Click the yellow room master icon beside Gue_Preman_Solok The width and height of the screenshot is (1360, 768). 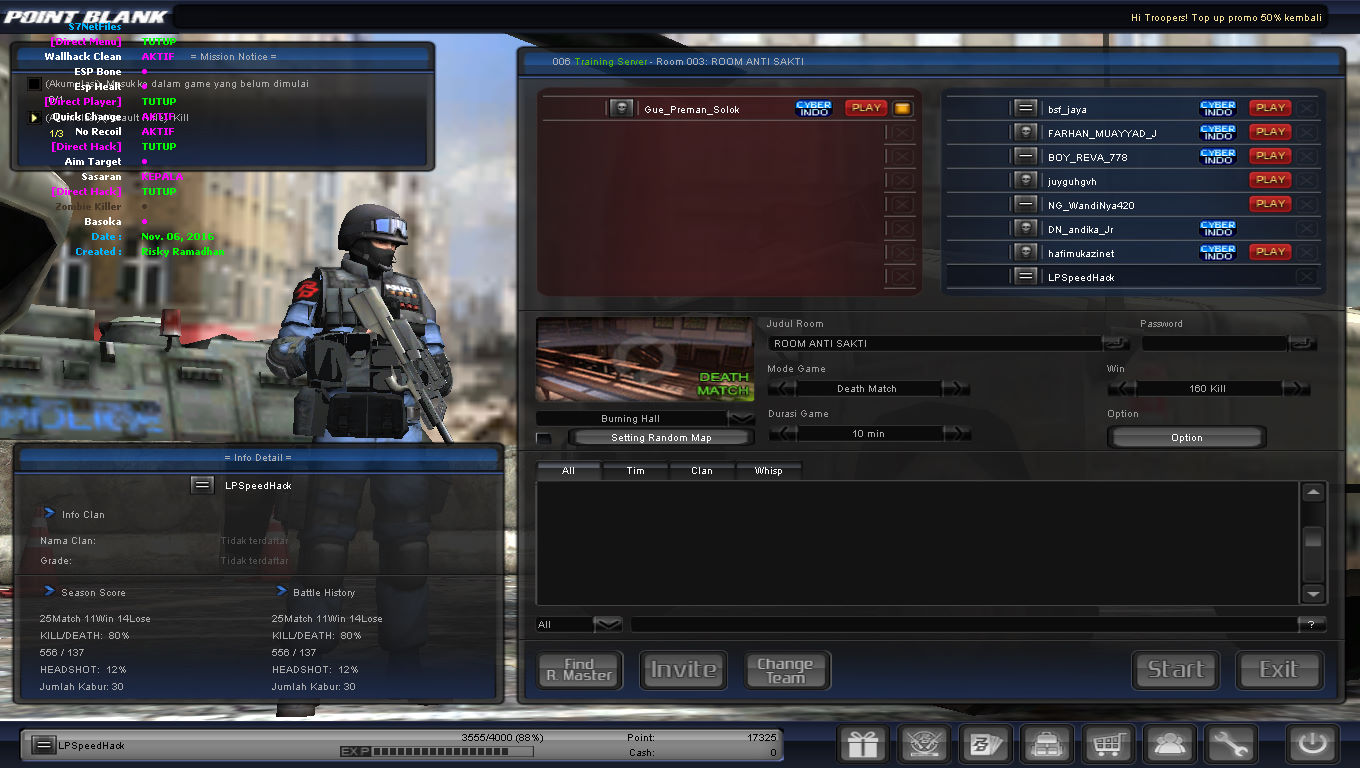click(x=902, y=108)
